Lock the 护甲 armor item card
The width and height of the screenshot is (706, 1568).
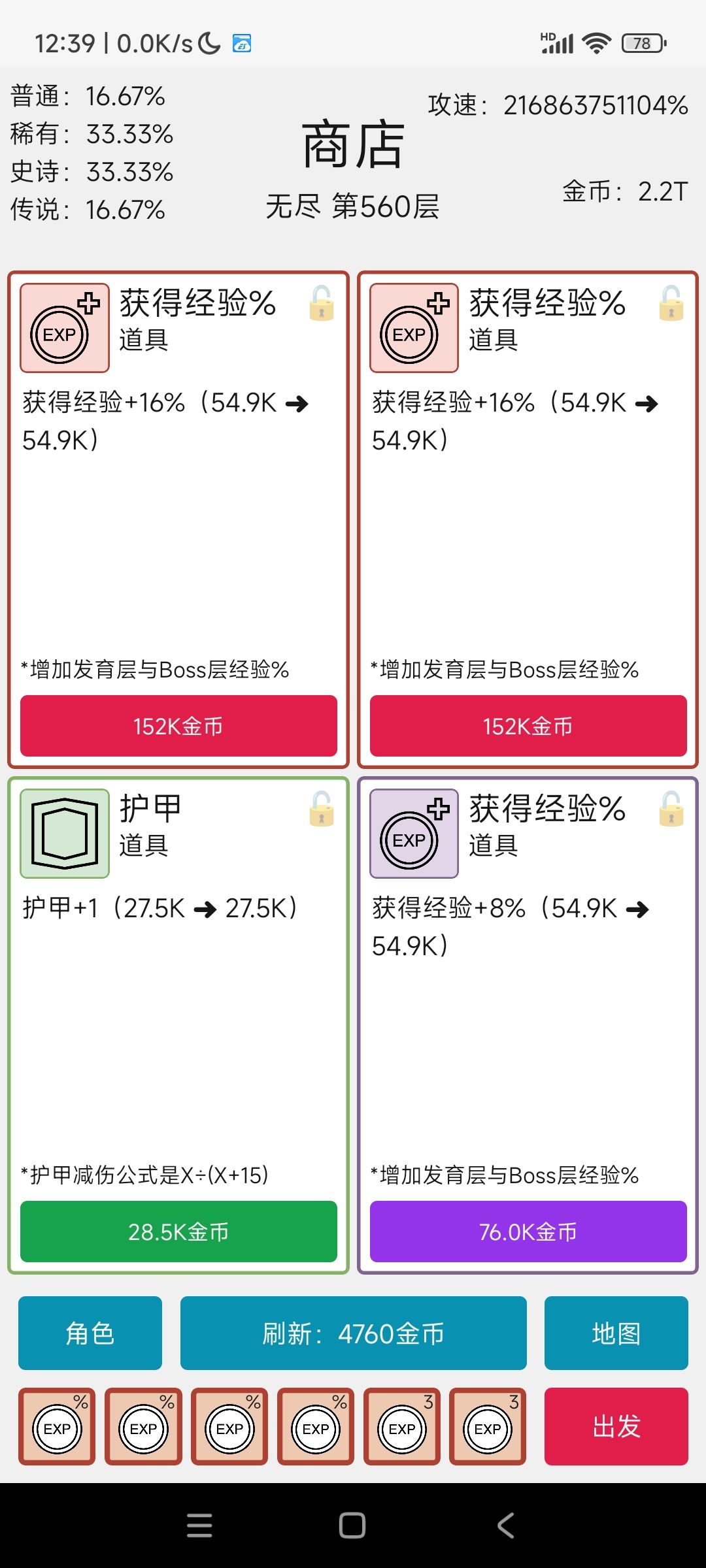click(x=322, y=809)
